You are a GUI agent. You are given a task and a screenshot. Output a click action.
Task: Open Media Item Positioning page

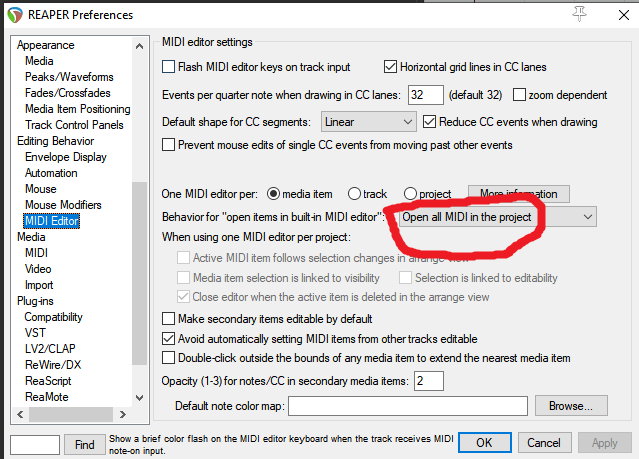(78, 109)
